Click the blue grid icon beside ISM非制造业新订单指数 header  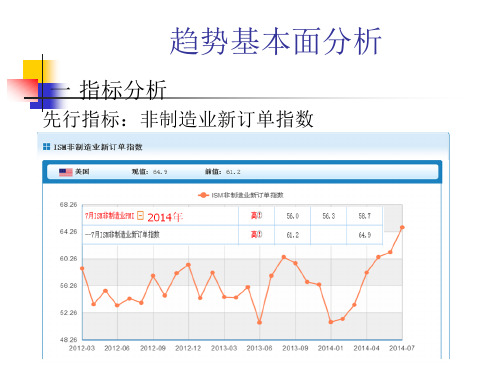click(x=47, y=147)
